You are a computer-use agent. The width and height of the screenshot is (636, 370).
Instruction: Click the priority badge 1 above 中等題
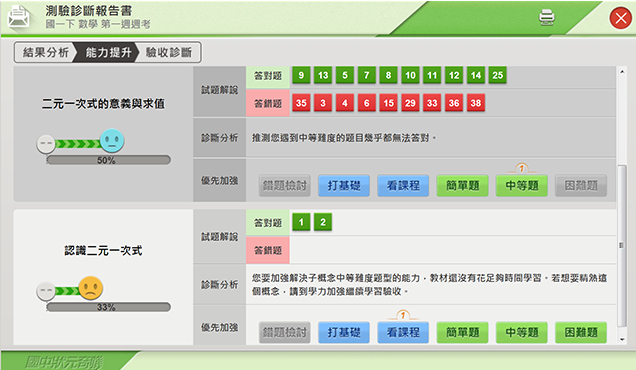pos(522,168)
